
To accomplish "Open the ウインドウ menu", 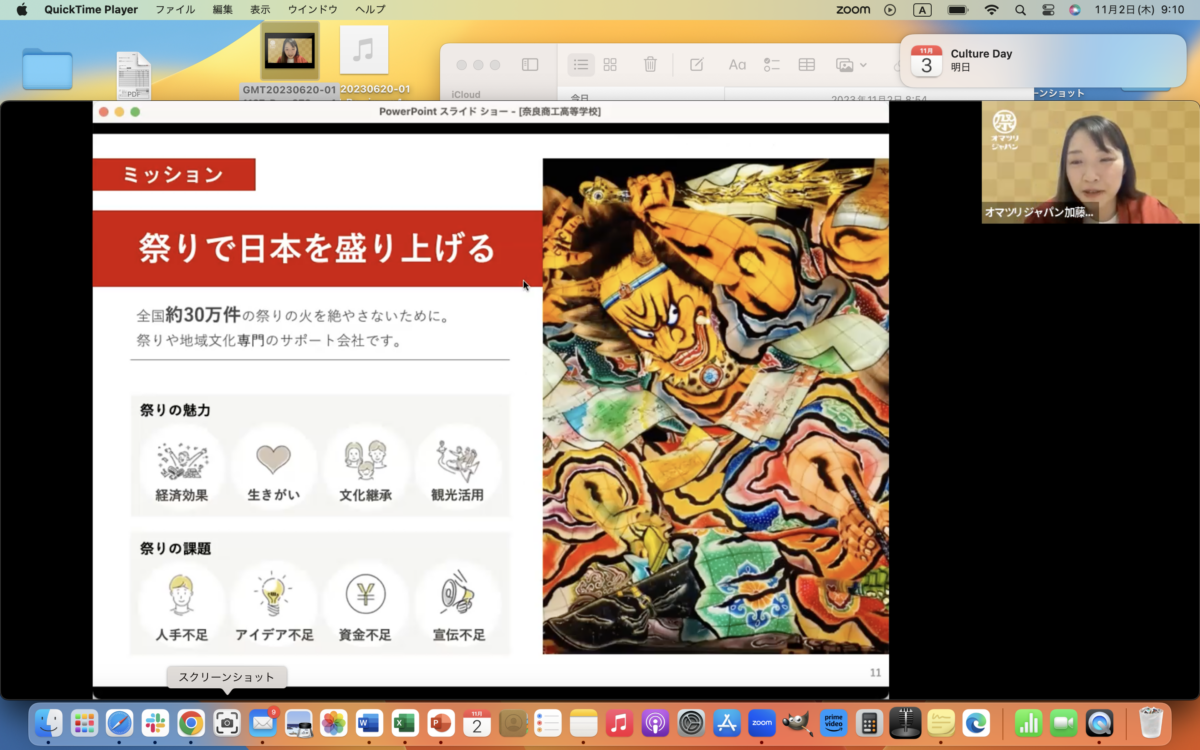I will (312, 10).
